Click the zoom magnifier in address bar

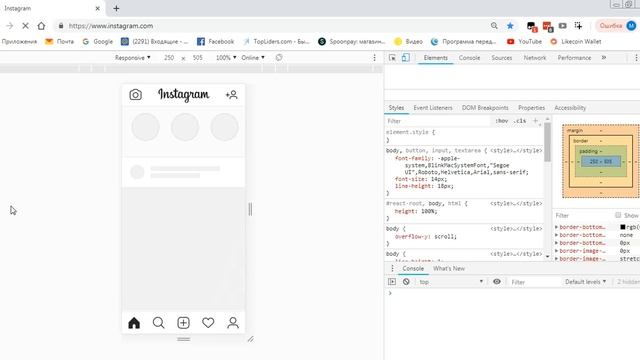click(494, 26)
